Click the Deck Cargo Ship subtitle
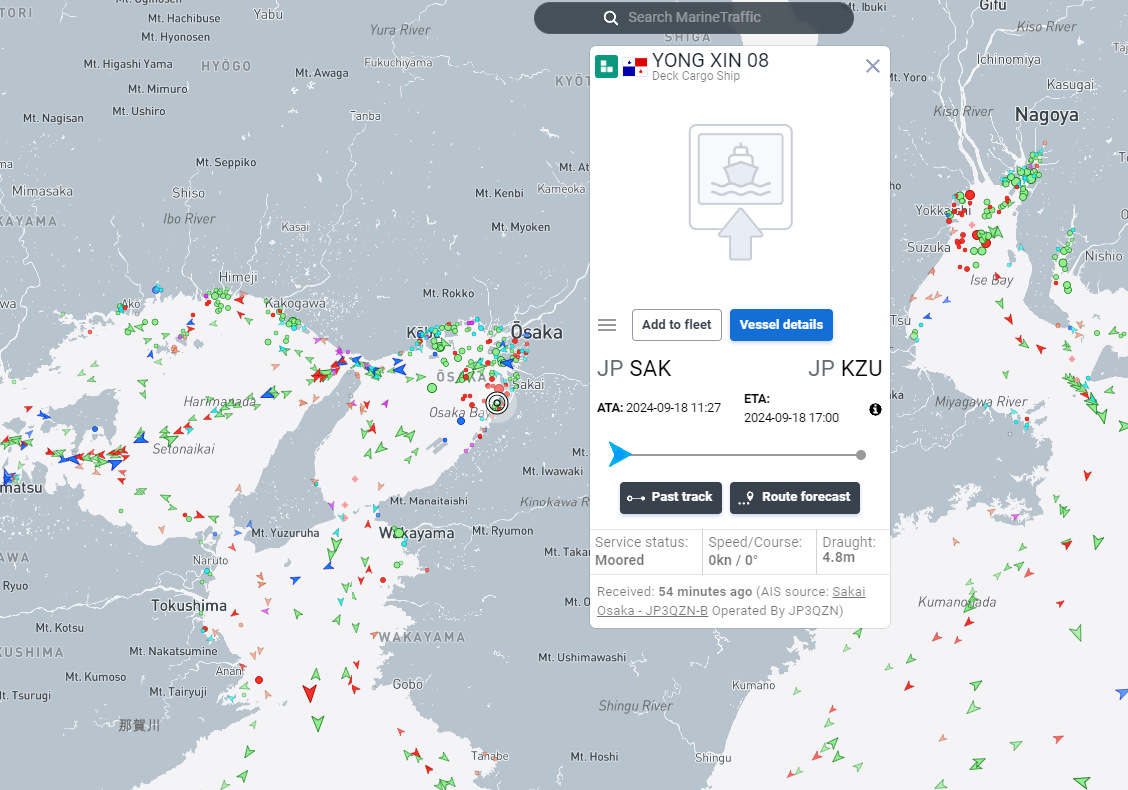 pyautogui.click(x=696, y=76)
